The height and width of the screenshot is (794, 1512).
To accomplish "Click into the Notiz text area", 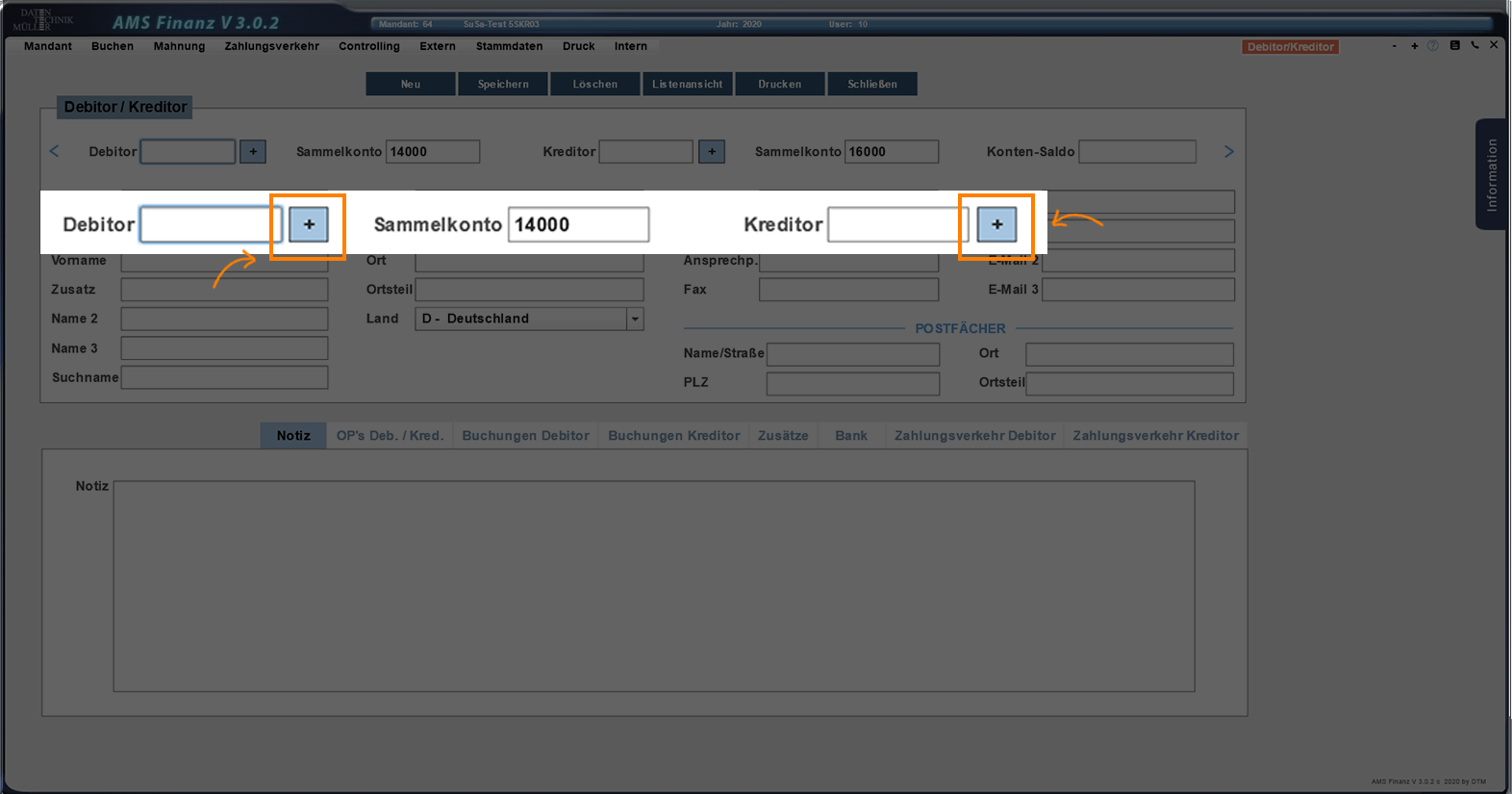I will [654, 586].
